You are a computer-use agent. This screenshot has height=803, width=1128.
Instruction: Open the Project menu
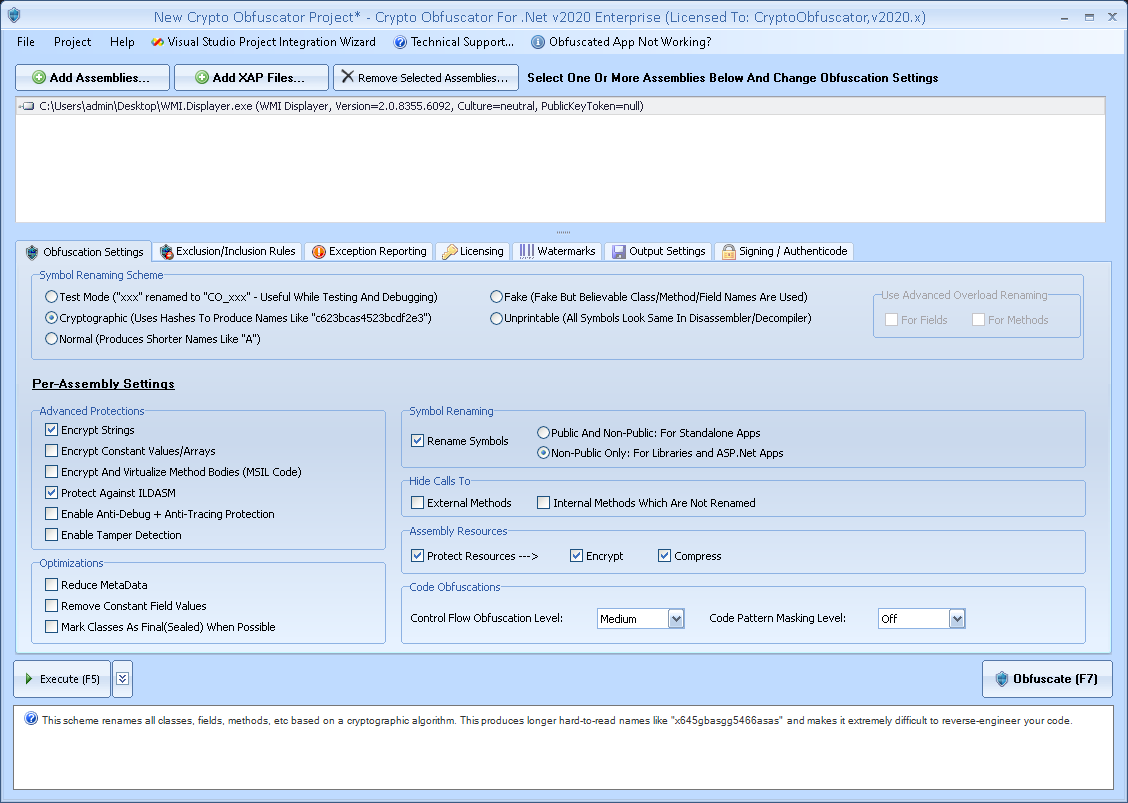pyautogui.click(x=73, y=42)
